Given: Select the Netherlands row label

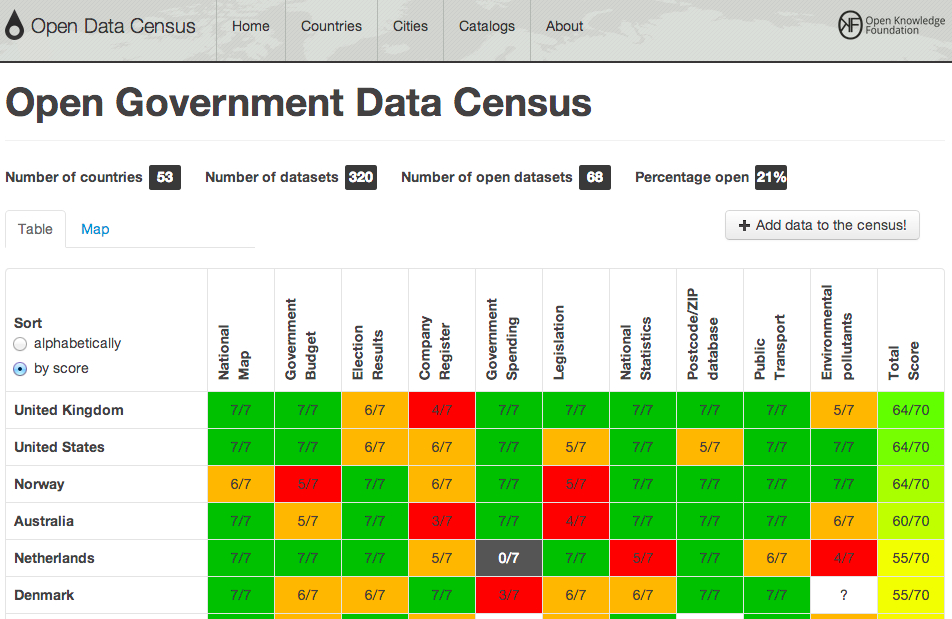Looking at the screenshot, I should pos(54,558).
